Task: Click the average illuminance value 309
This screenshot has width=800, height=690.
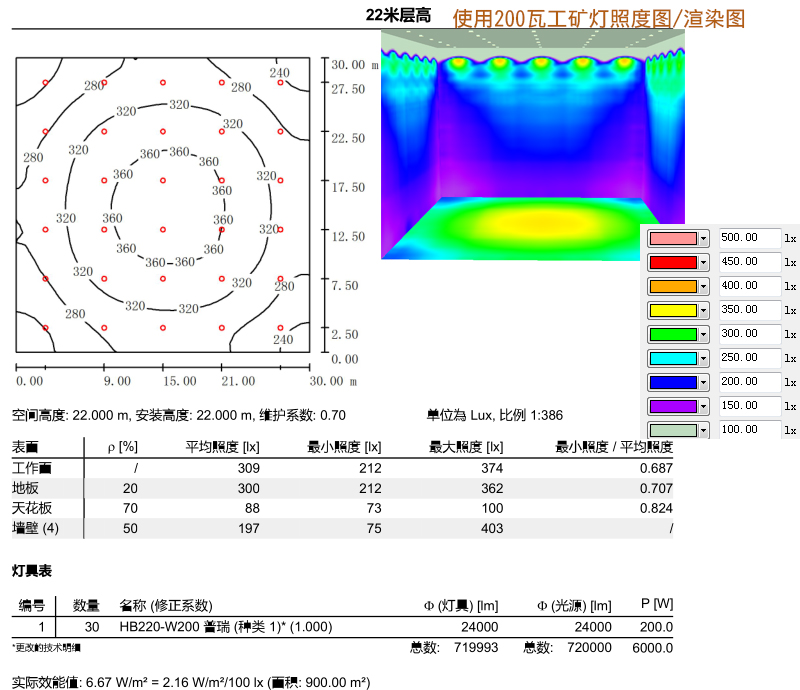Action: (x=248, y=469)
